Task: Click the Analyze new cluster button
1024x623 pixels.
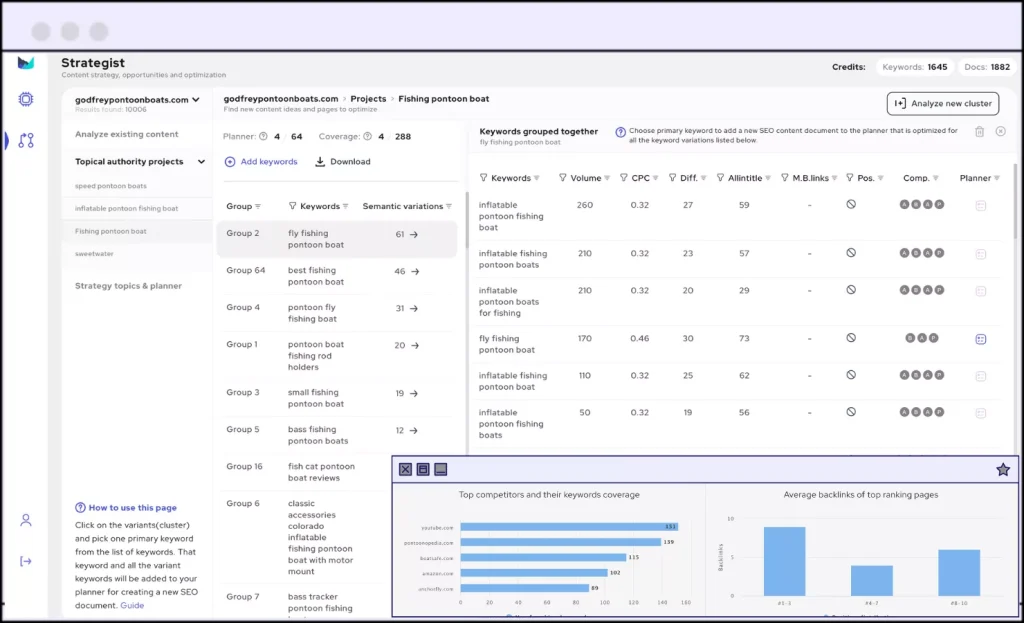Action: point(942,103)
